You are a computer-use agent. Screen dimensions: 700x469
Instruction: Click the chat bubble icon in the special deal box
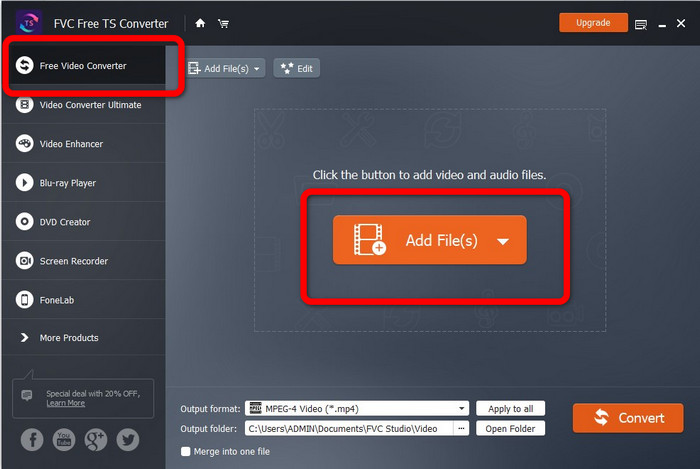(27, 395)
